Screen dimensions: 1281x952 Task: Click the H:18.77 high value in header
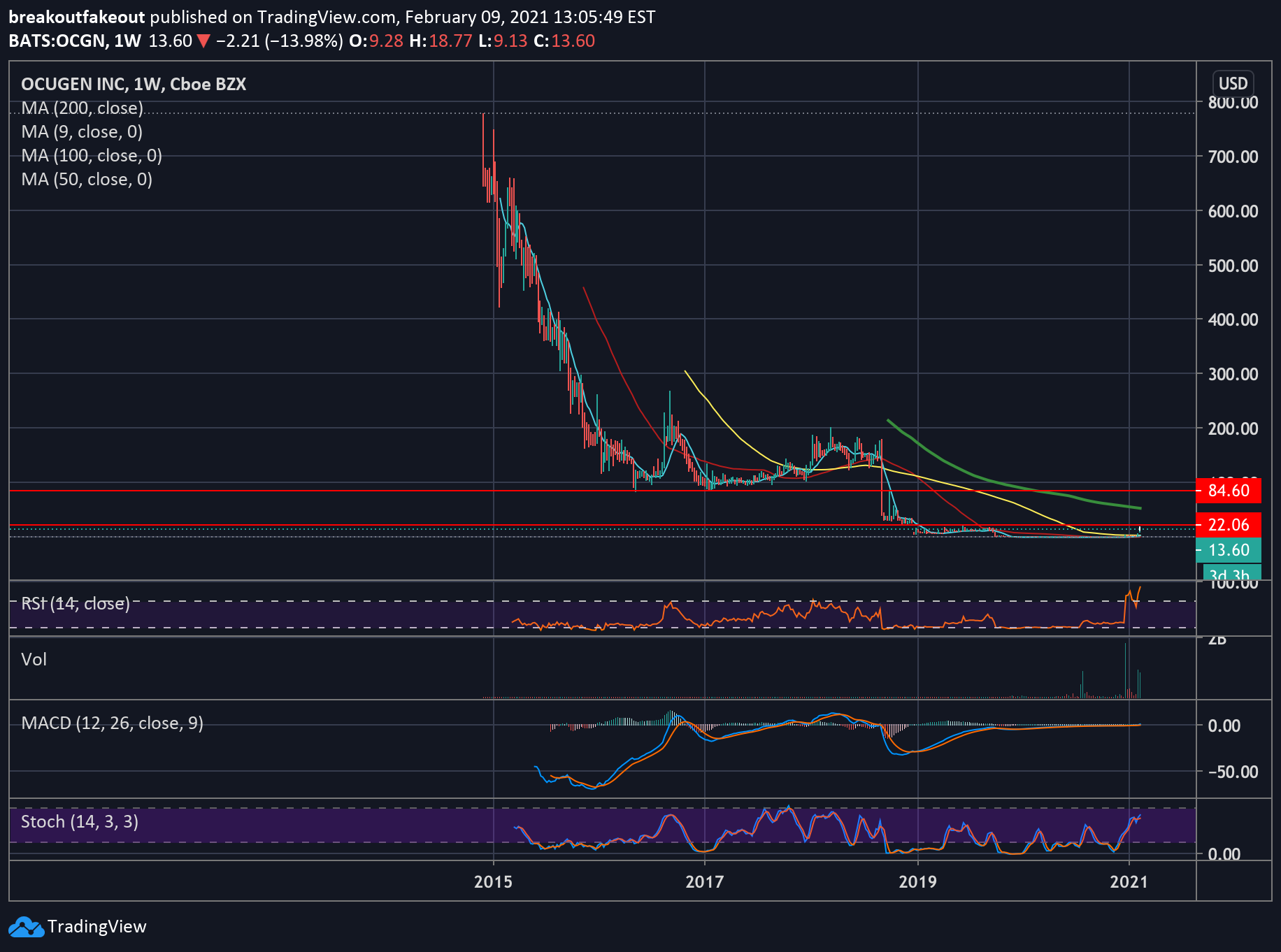pyautogui.click(x=441, y=41)
